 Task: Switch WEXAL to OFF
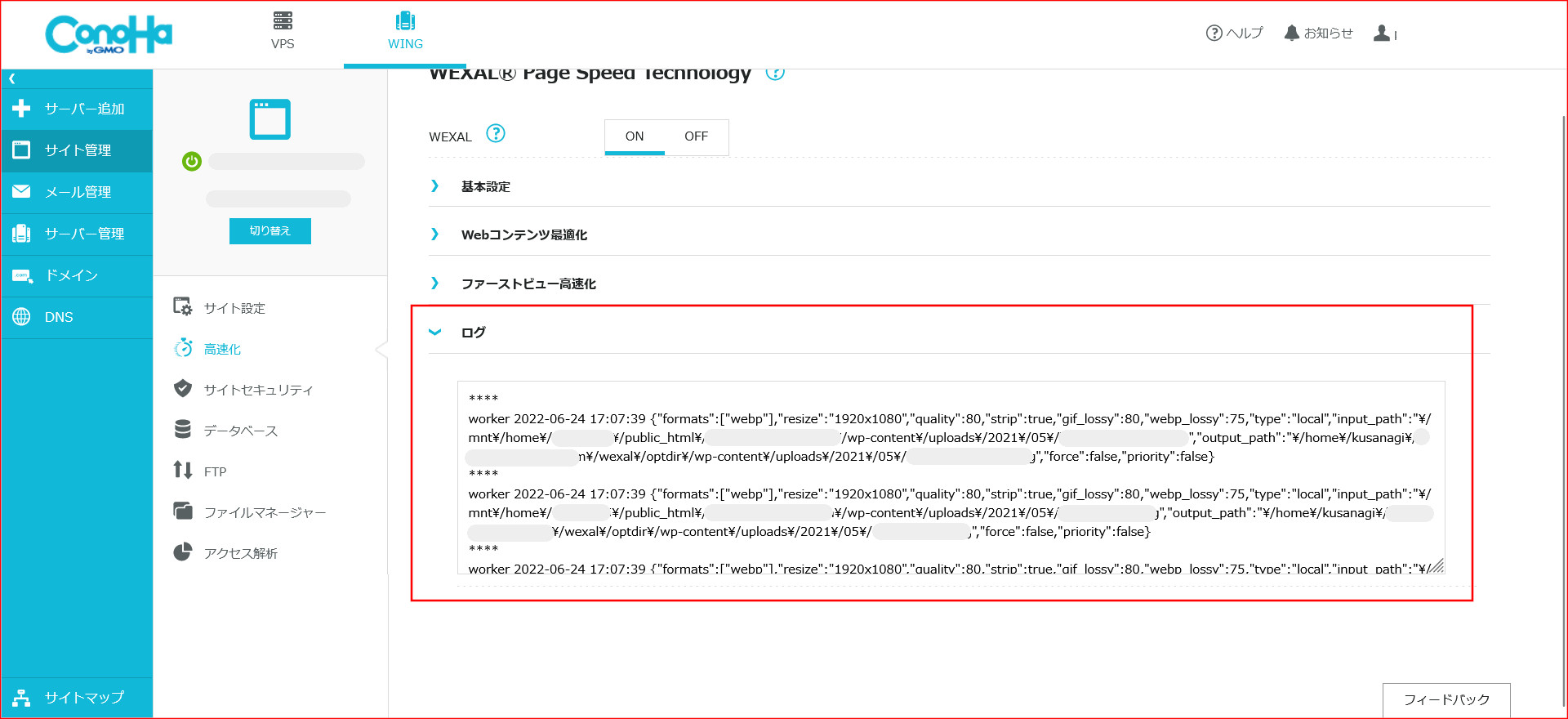[x=696, y=136]
